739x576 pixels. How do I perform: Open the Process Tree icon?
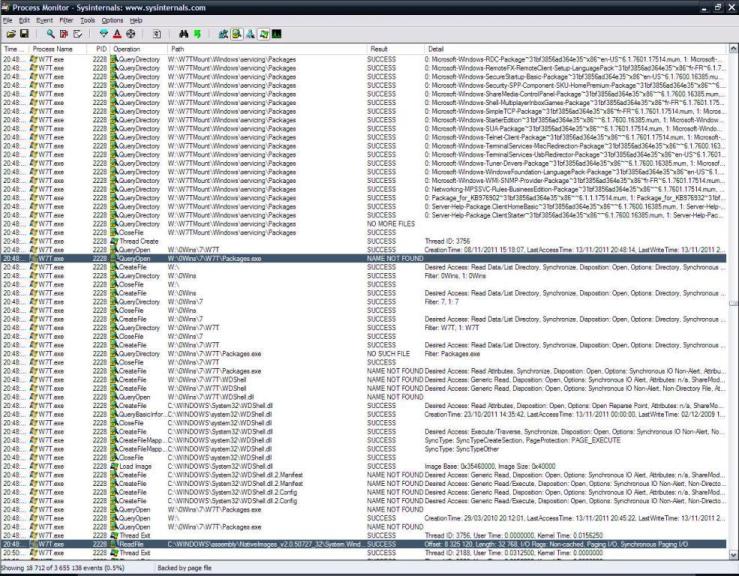pyautogui.click(x=157, y=34)
